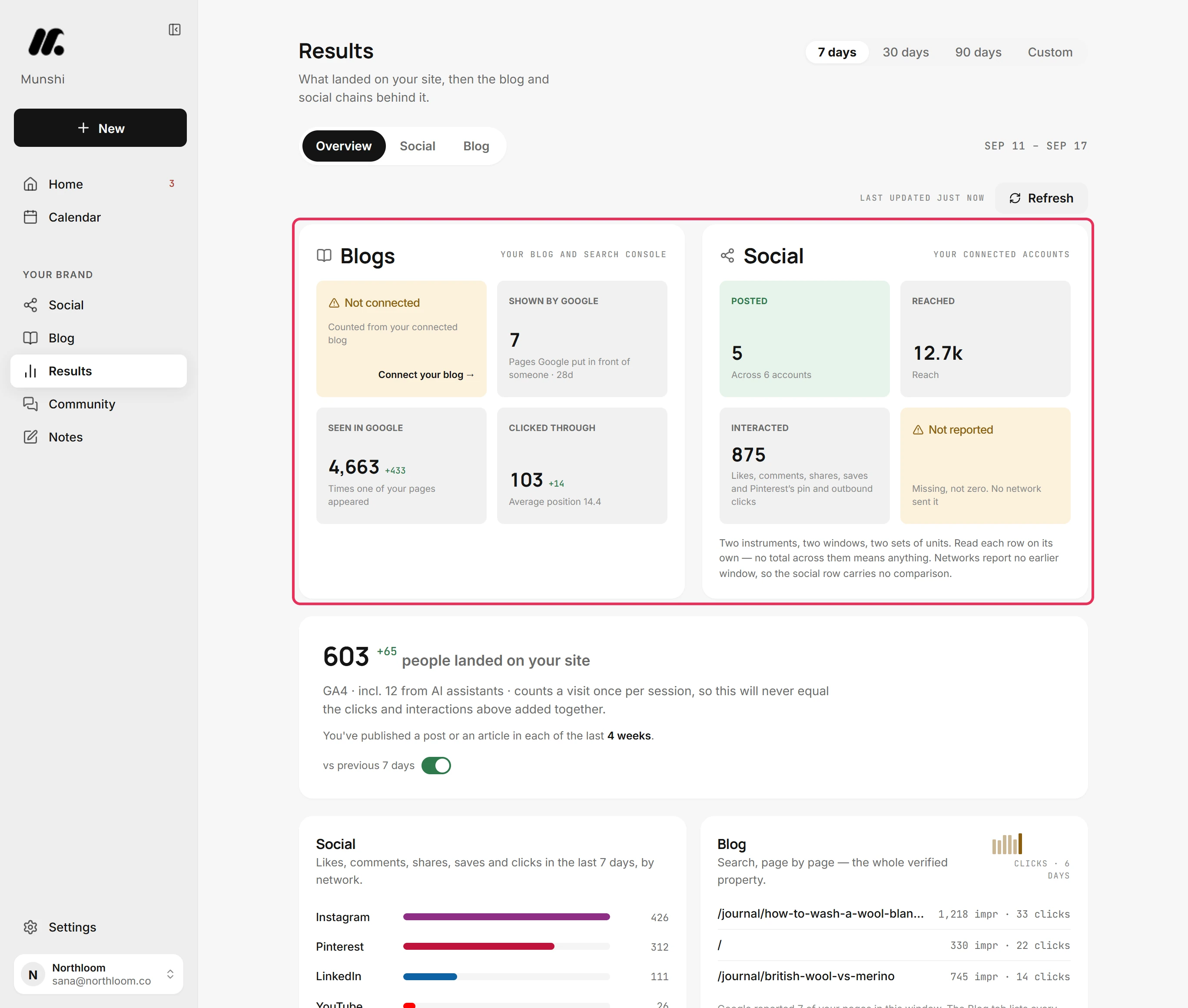Click the New button
This screenshot has width=1188, height=1008.
(100, 128)
